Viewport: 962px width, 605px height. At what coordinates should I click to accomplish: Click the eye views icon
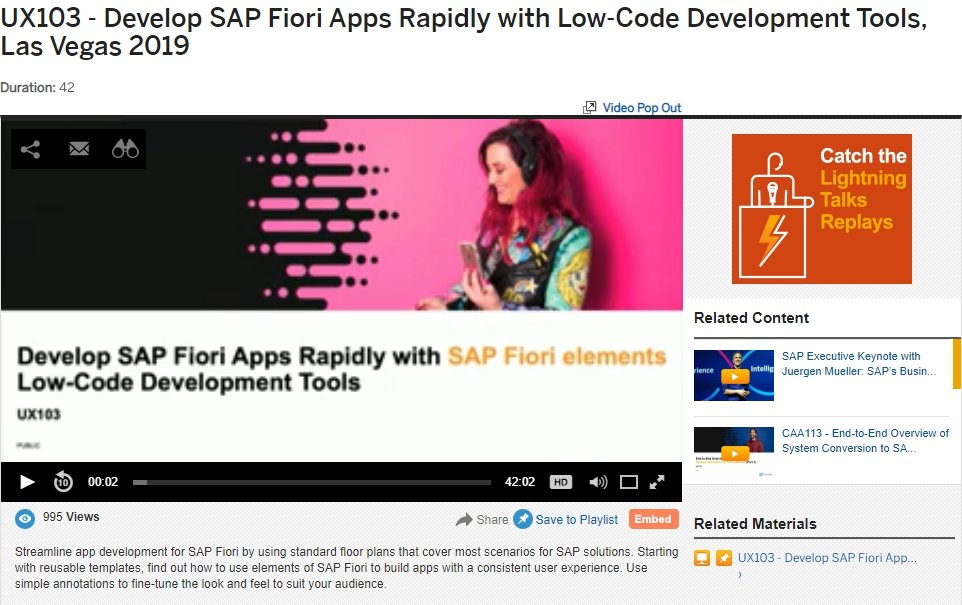[x=25, y=519]
